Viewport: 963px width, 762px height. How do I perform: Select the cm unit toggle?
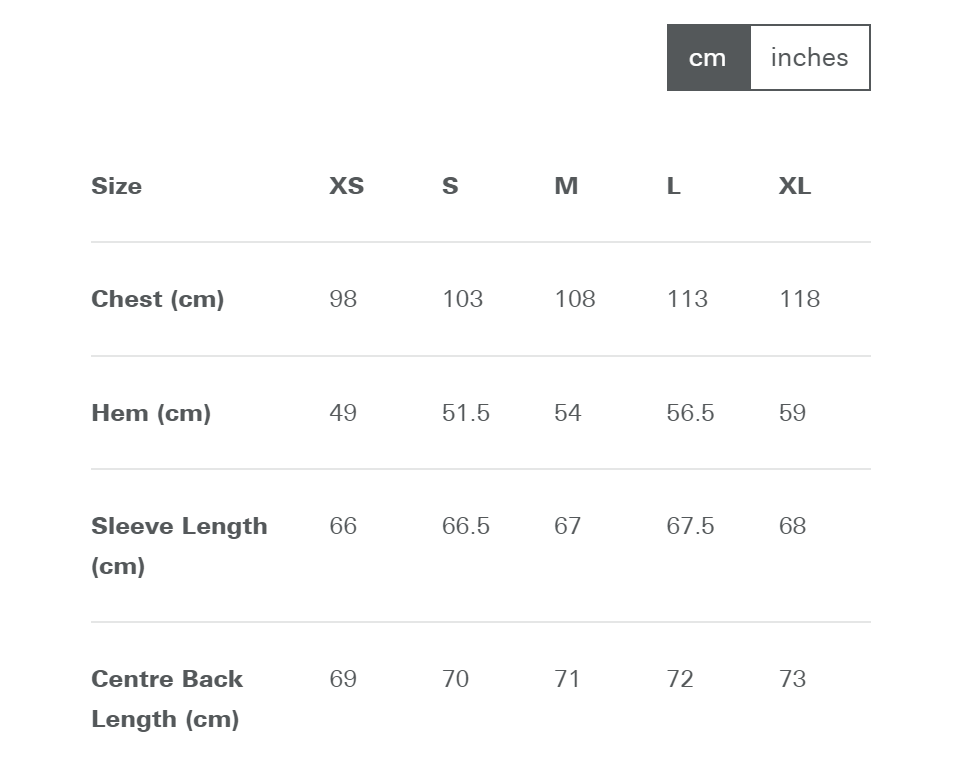[708, 58]
